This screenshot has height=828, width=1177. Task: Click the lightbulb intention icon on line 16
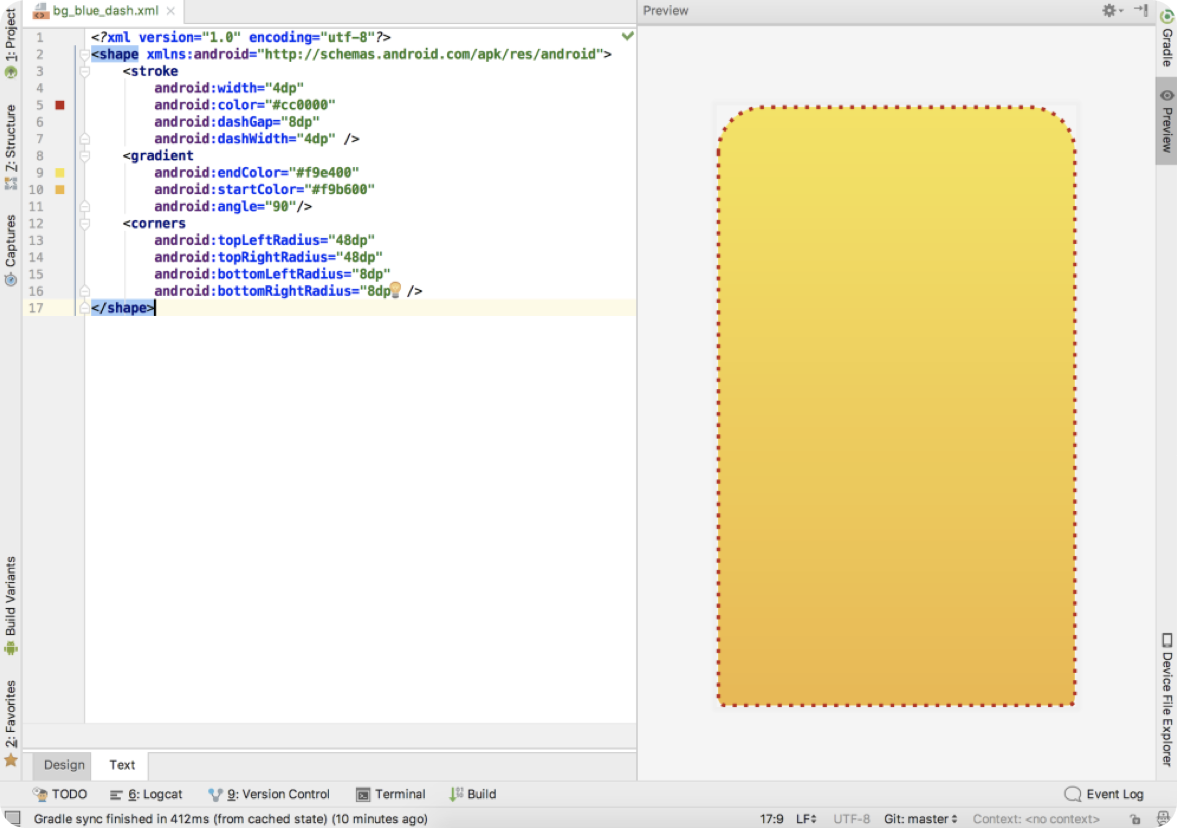[x=396, y=290]
